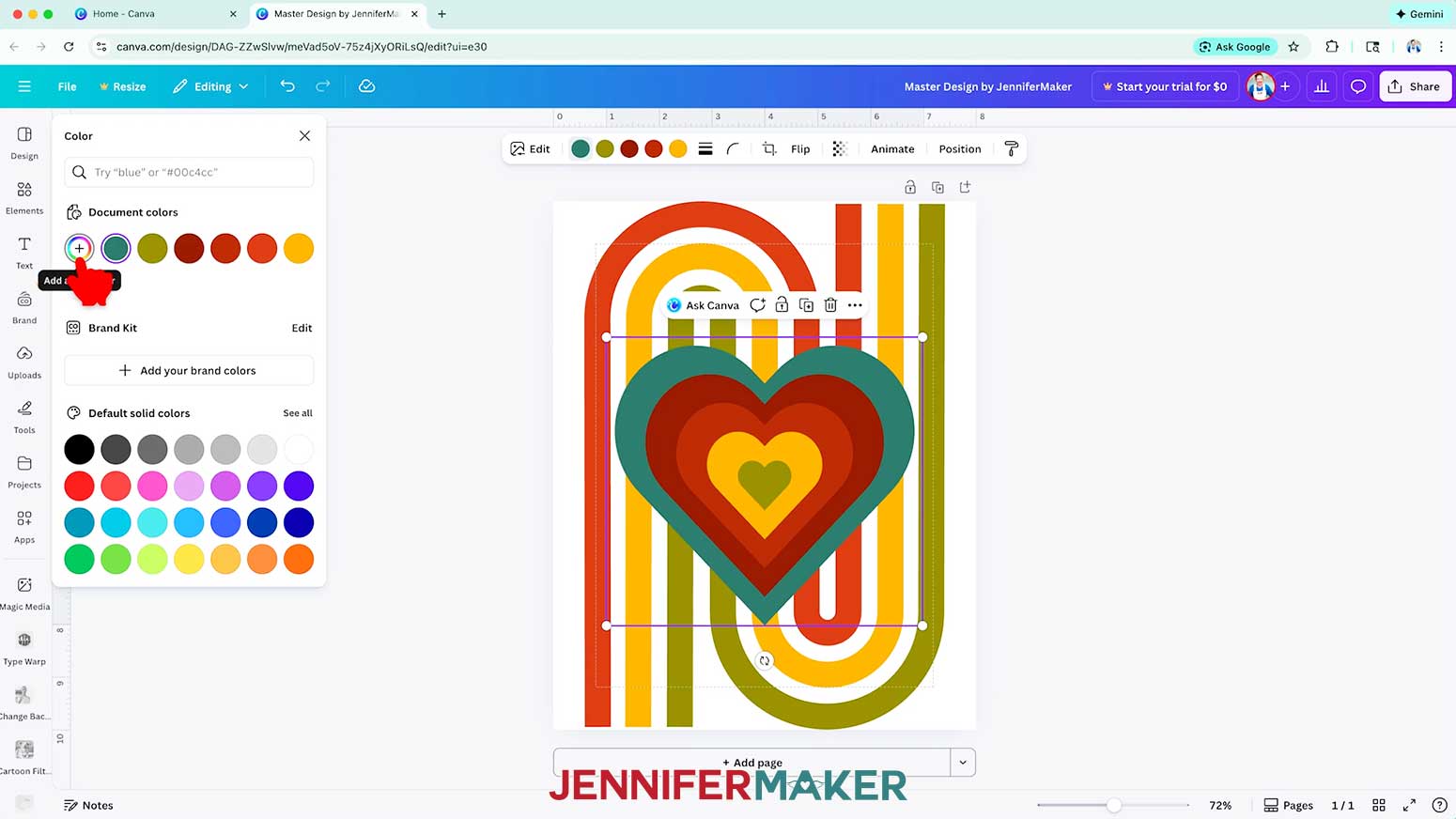Launch Type Warp app

[x=24, y=648]
